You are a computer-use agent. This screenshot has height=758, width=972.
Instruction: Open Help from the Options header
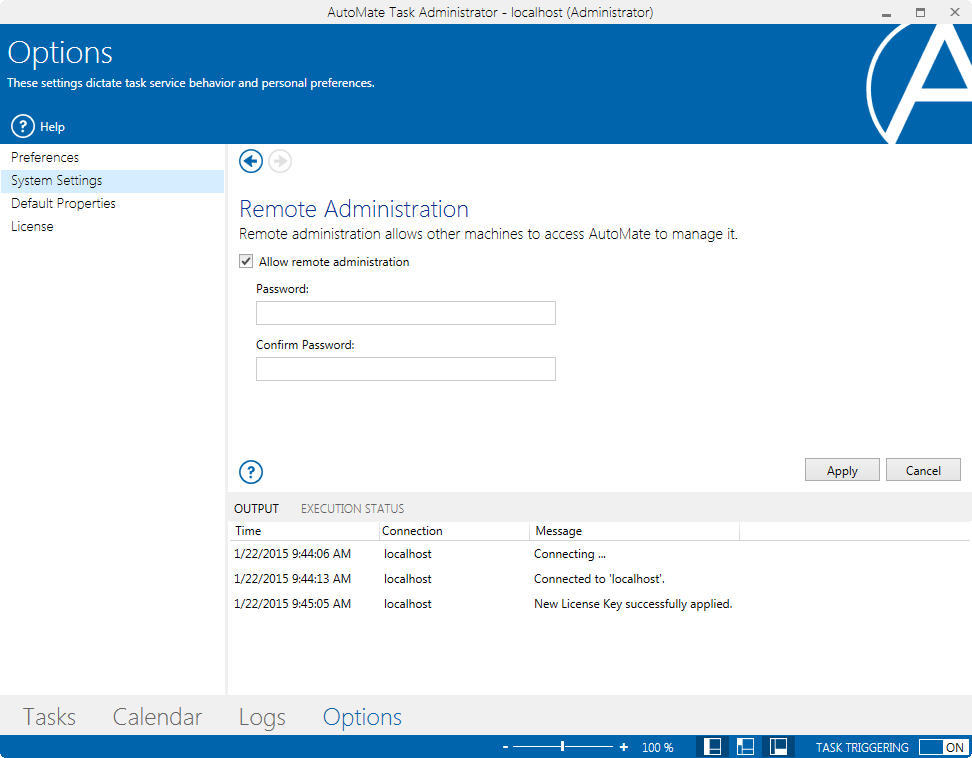pyautogui.click(x=37, y=126)
